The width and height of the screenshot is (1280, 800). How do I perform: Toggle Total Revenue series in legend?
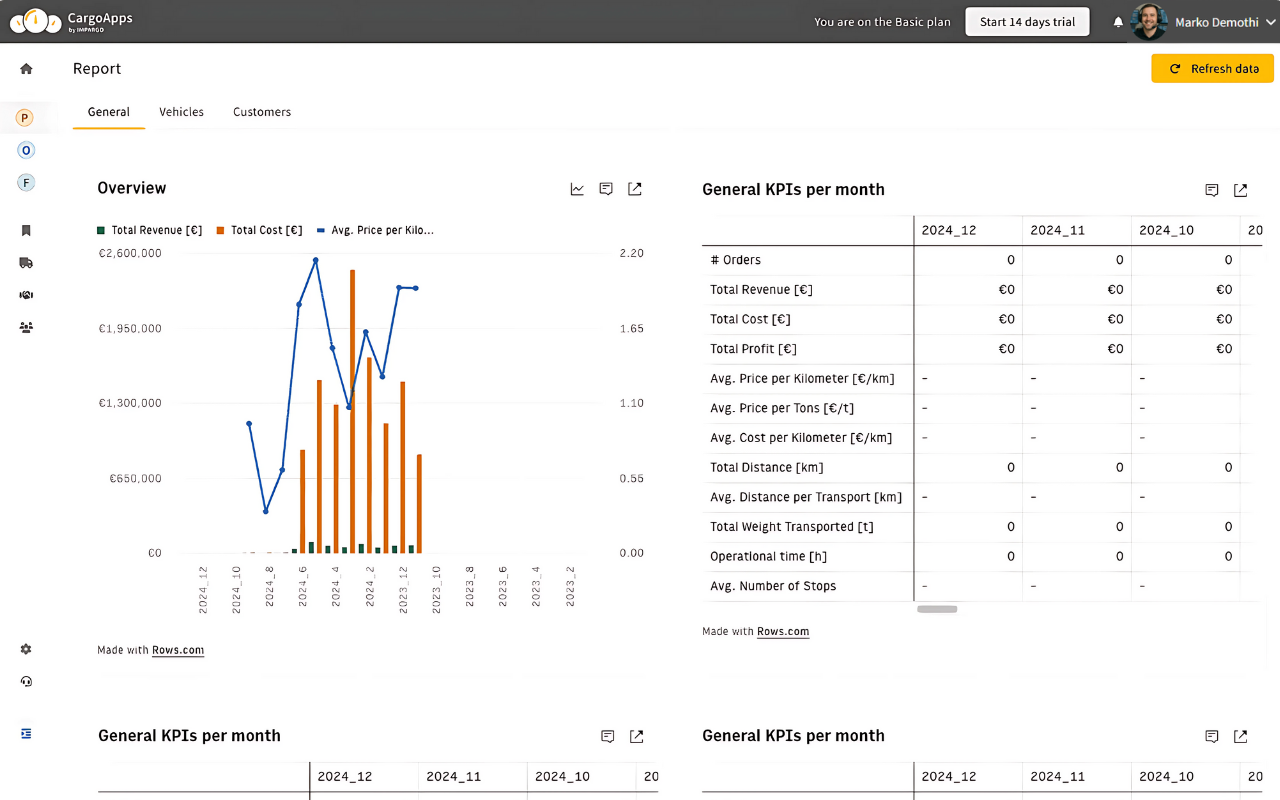(x=149, y=230)
